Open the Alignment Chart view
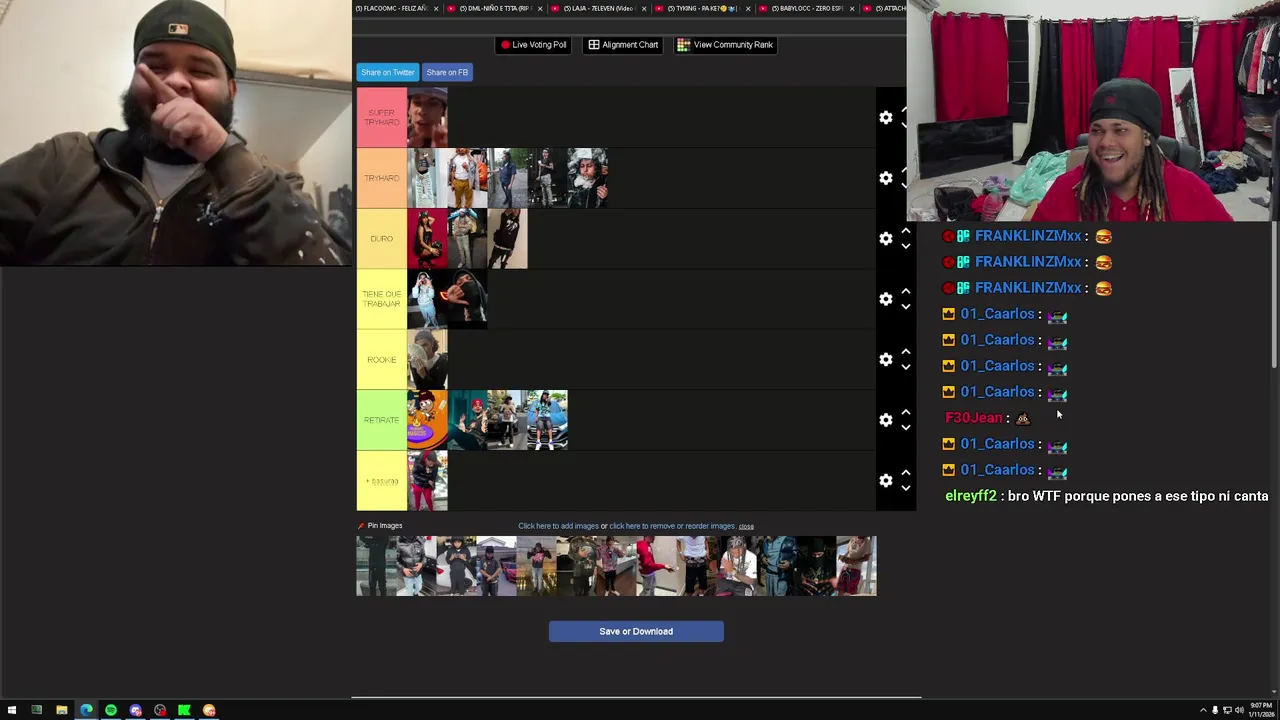This screenshot has width=1280, height=720. coord(624,45)
